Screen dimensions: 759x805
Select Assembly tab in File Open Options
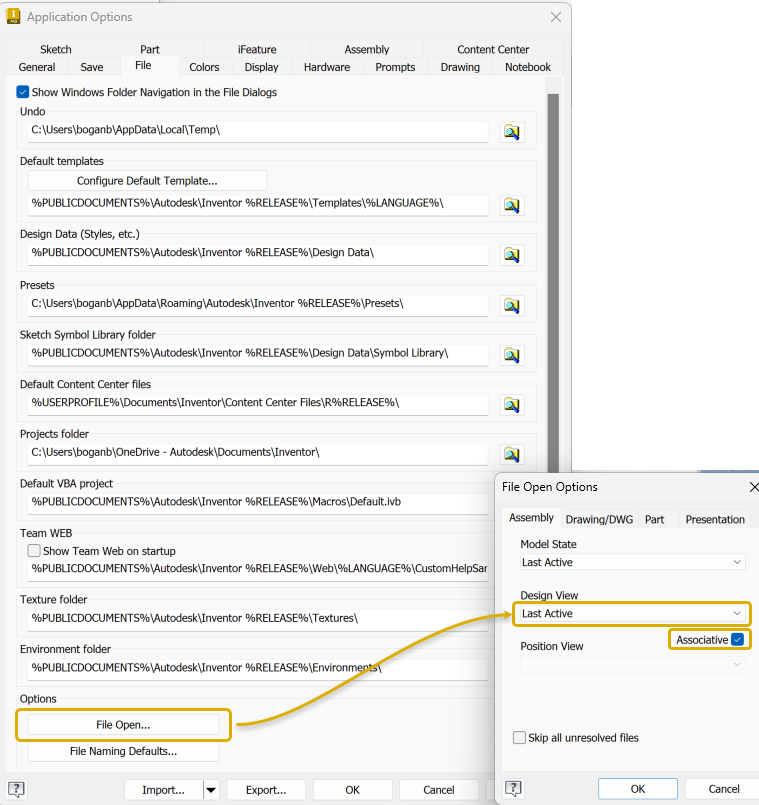coord(532,518)
